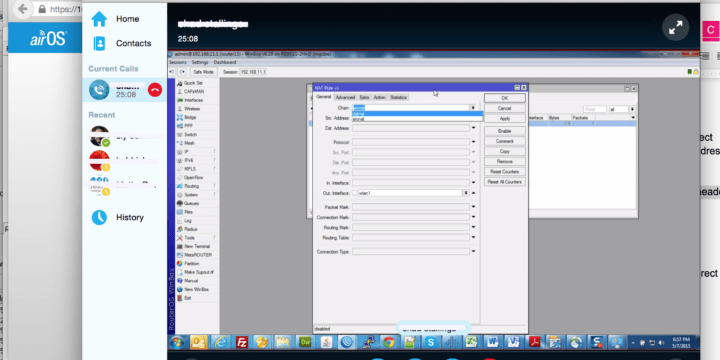Screen dimensions: 720x360
Task: Open OpenFlow menu in WinBox
Action: pos(193,177)
